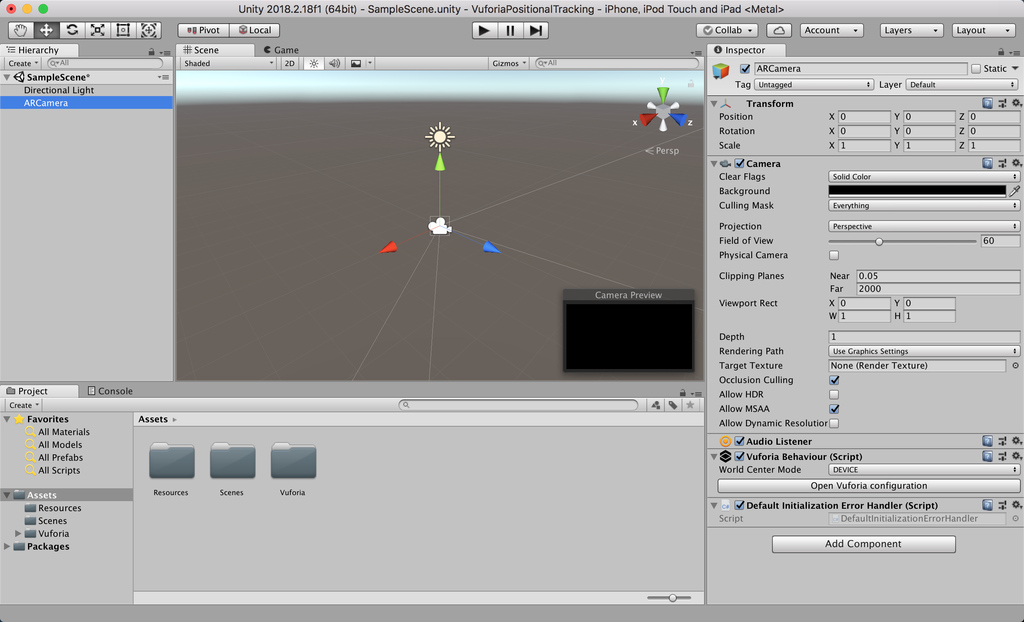The width and height of the screenshot is (1024, 622).
Task: Pick Background color with eyedropper
Action: [x=1014, y=191]
